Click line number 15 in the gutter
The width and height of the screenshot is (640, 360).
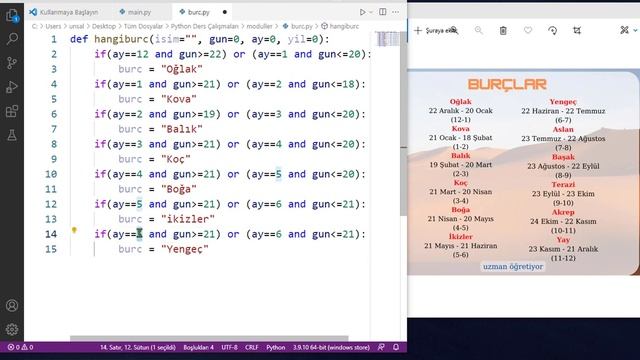(51, 249)
